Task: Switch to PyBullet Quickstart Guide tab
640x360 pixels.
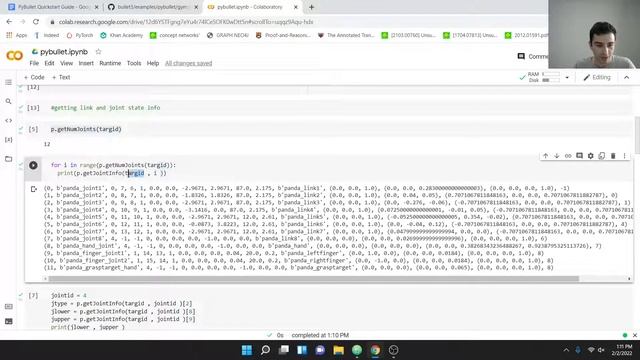Action: (53, 7)
